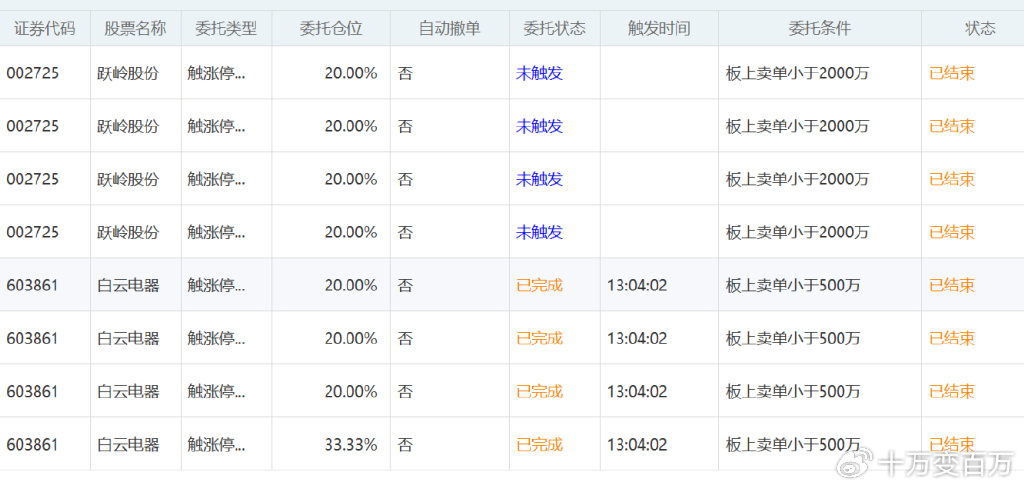Click the first 603861 security code
This screenshot has height=488, width=1024.
pos(33,285)
